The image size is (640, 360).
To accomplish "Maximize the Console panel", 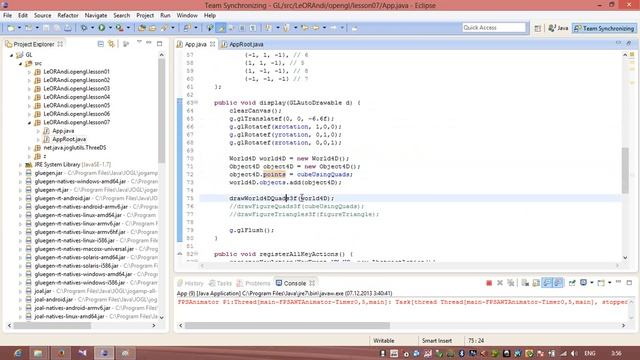I will click(x=629, y=282).
